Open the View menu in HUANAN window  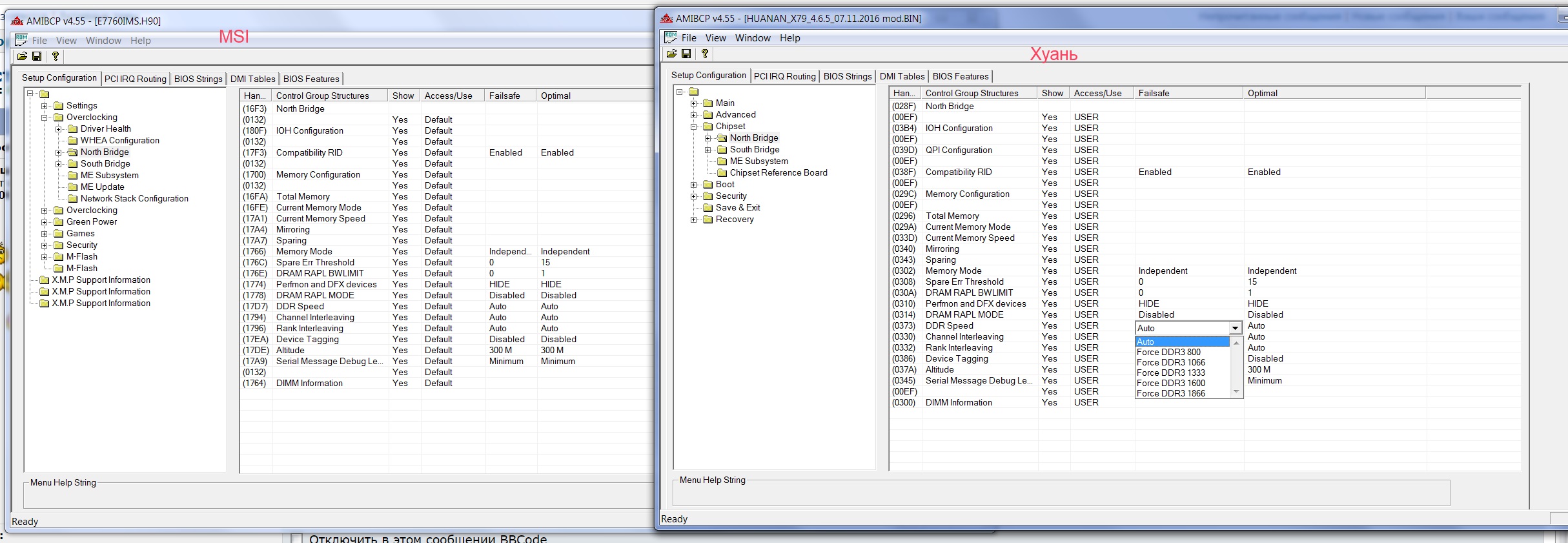point(716,38)
